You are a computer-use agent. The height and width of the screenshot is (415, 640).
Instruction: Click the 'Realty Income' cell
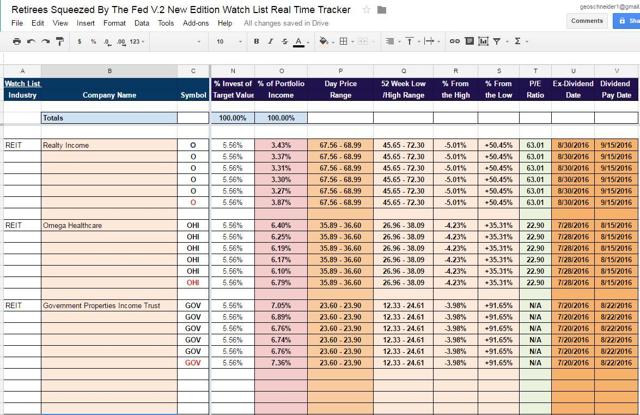point(109,145)
